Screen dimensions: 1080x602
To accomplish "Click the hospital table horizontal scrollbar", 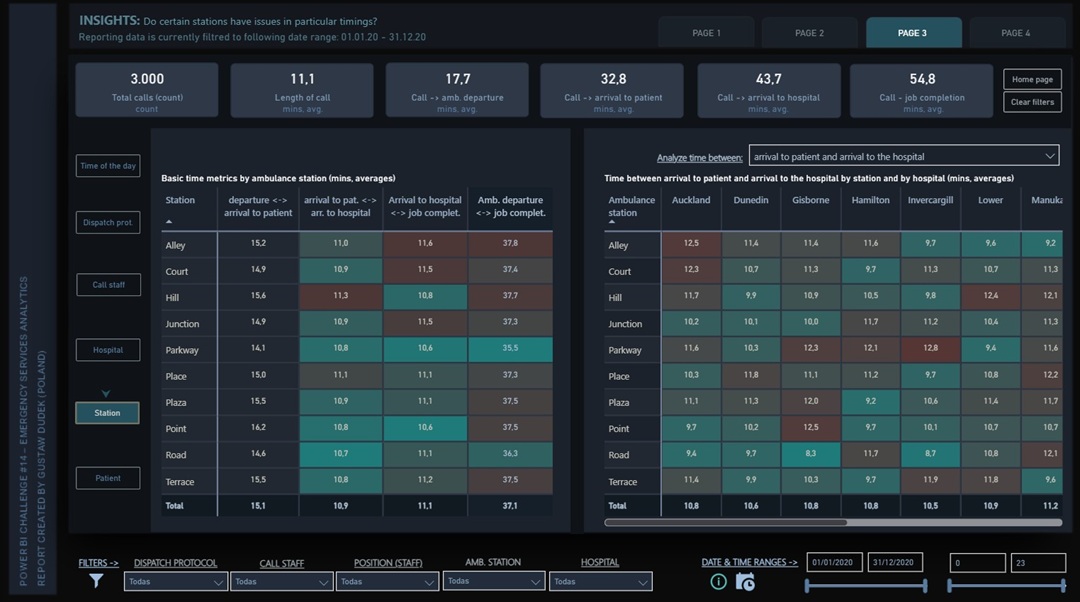I will 726,522.
